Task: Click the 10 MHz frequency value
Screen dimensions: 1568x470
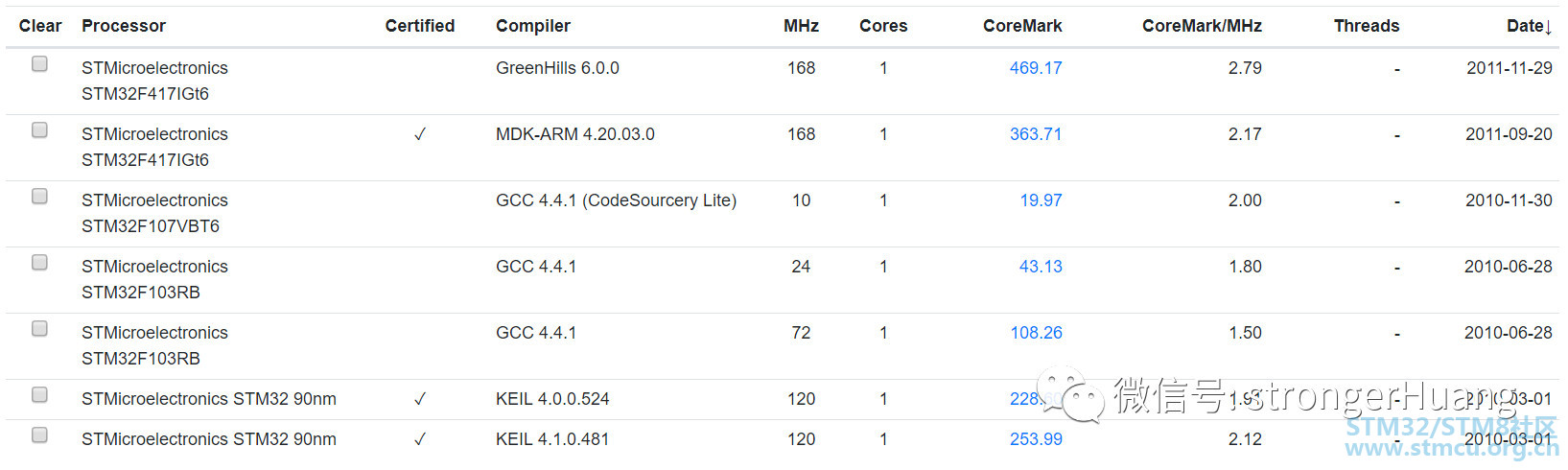Action: pyautogui.click(x=801, y=200)
